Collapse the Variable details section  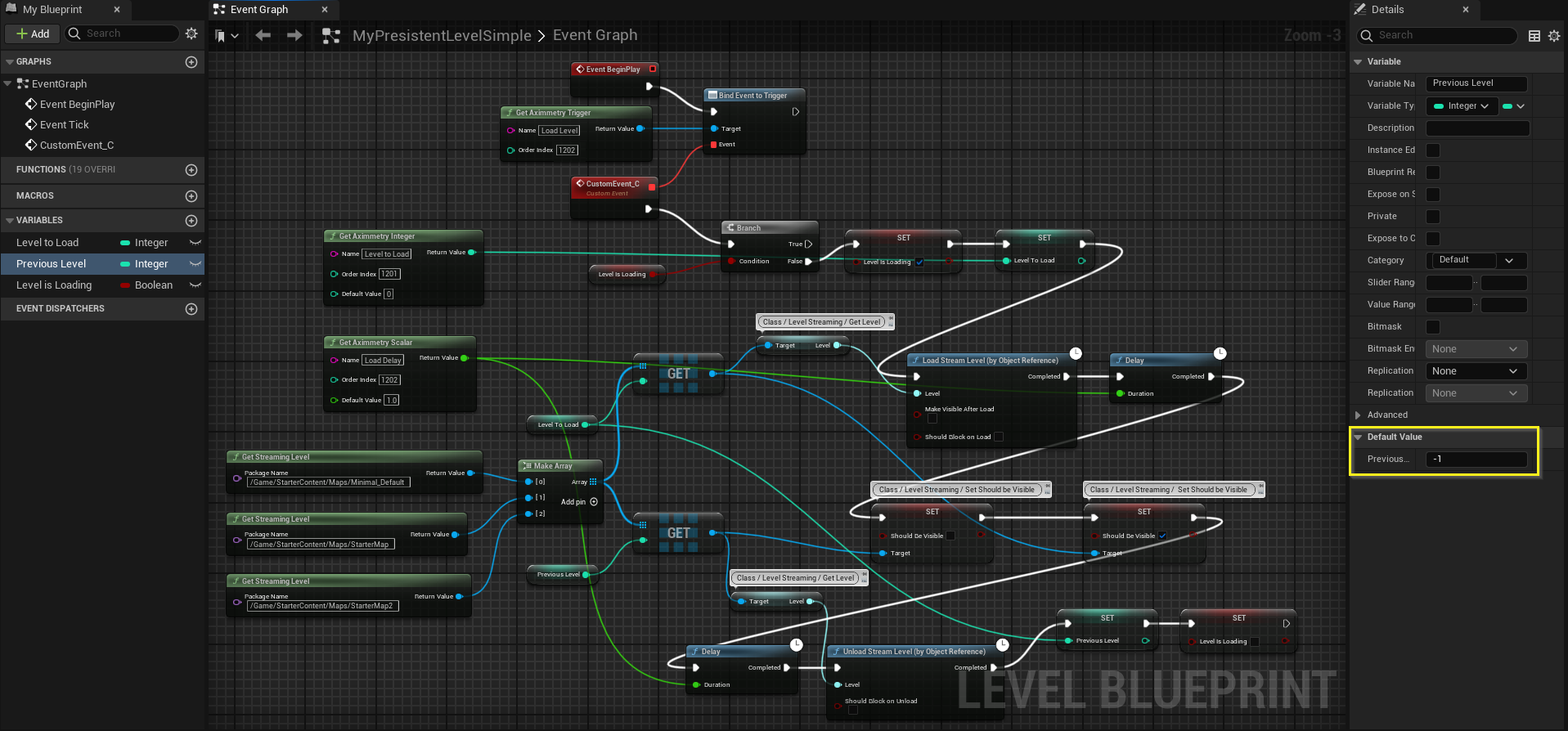tap(1358, 62)
